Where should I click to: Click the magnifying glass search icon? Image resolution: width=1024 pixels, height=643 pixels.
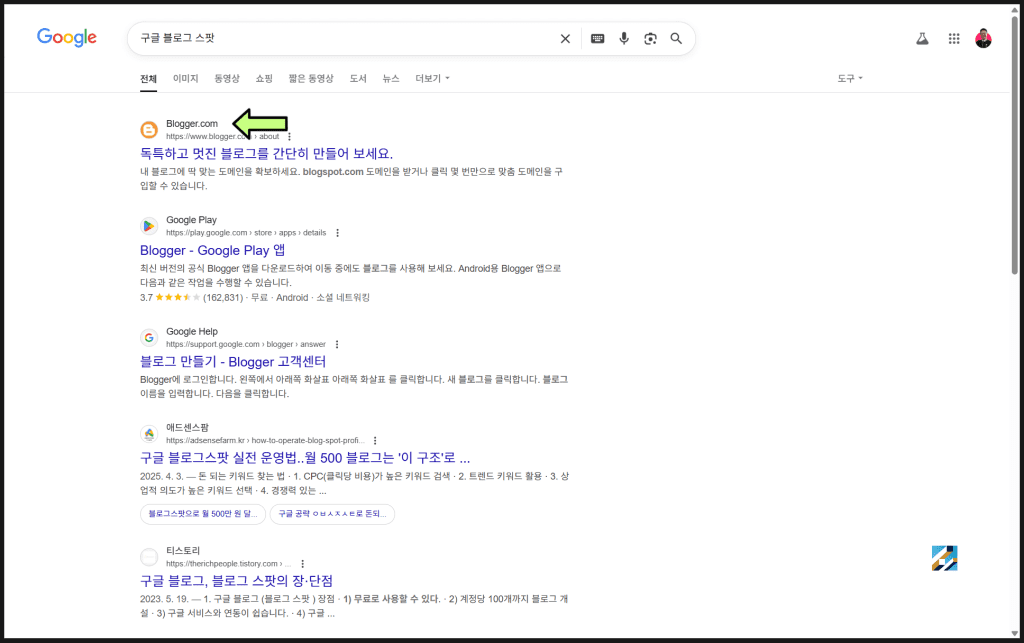pos(676,38)
